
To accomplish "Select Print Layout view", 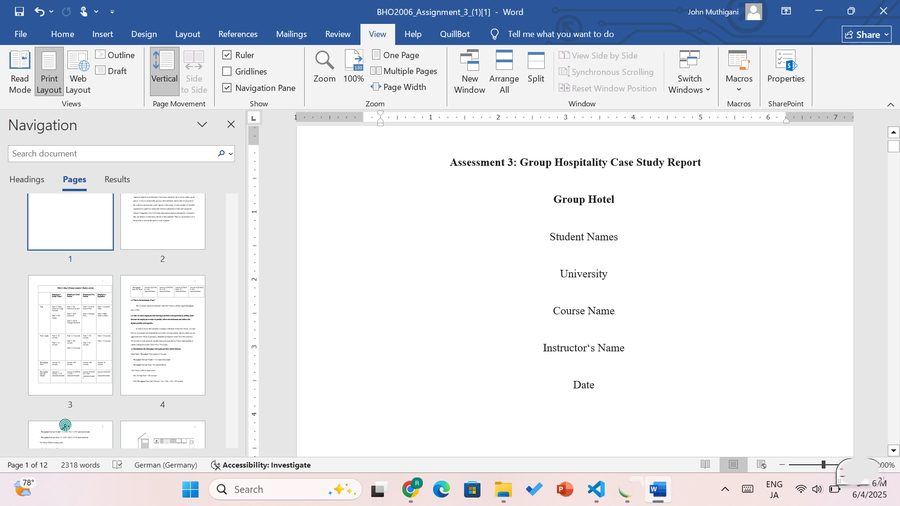I will (49, 72).
